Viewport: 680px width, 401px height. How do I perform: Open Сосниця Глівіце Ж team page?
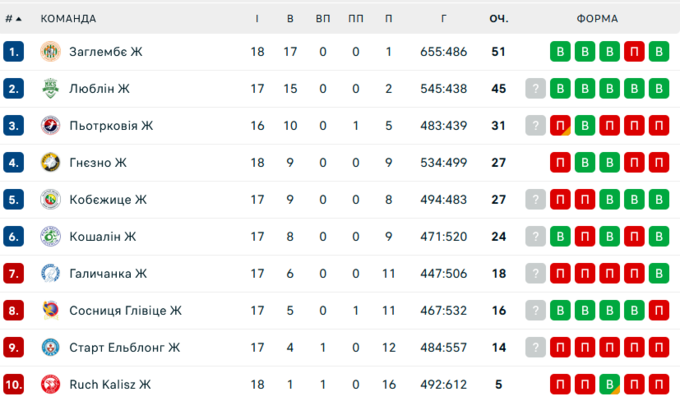[x=125, y=310]
